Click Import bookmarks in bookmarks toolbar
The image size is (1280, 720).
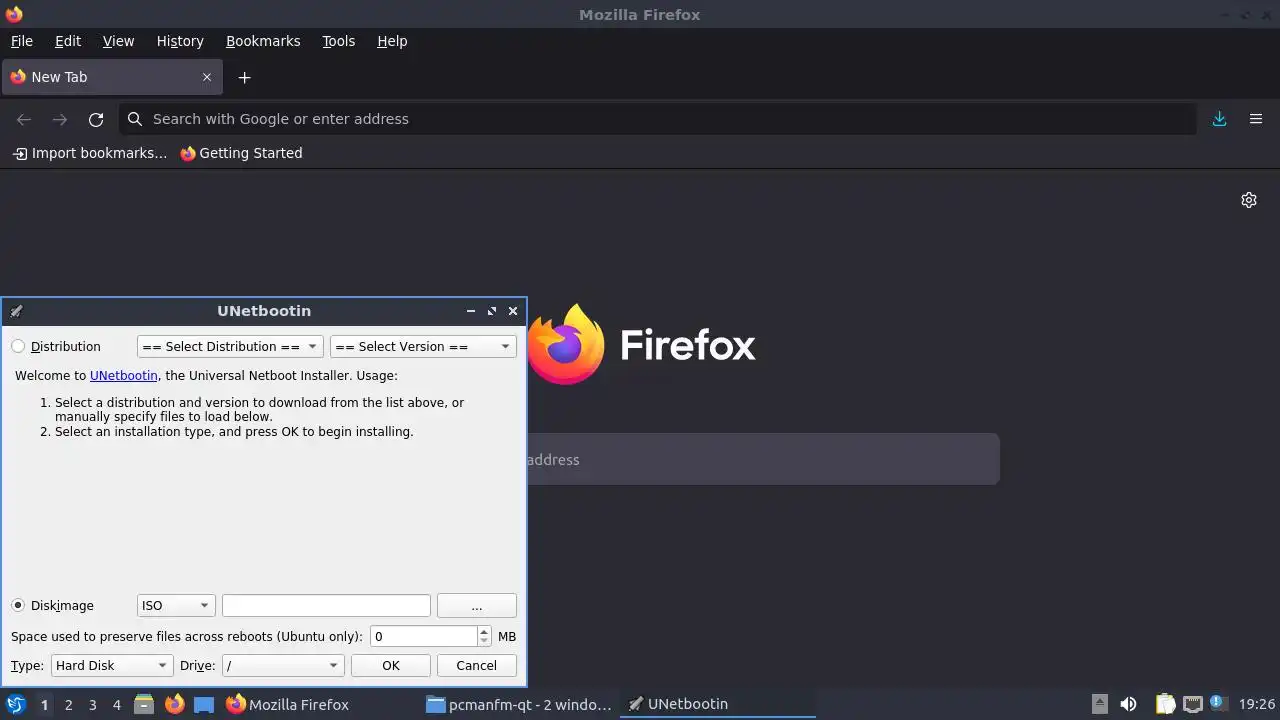(x=89, y=153)
